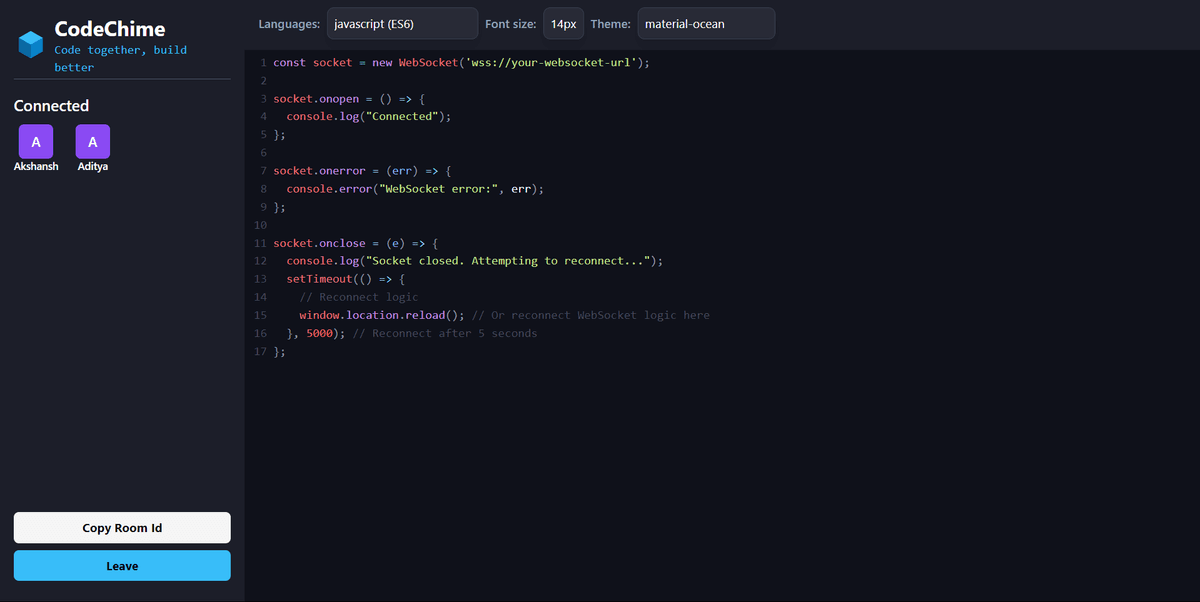The height and width of the screenshot is (602, 1200).
Task: Click the "Socket closed. Attempting to reconnect..." string
Action: pos(508,261)
